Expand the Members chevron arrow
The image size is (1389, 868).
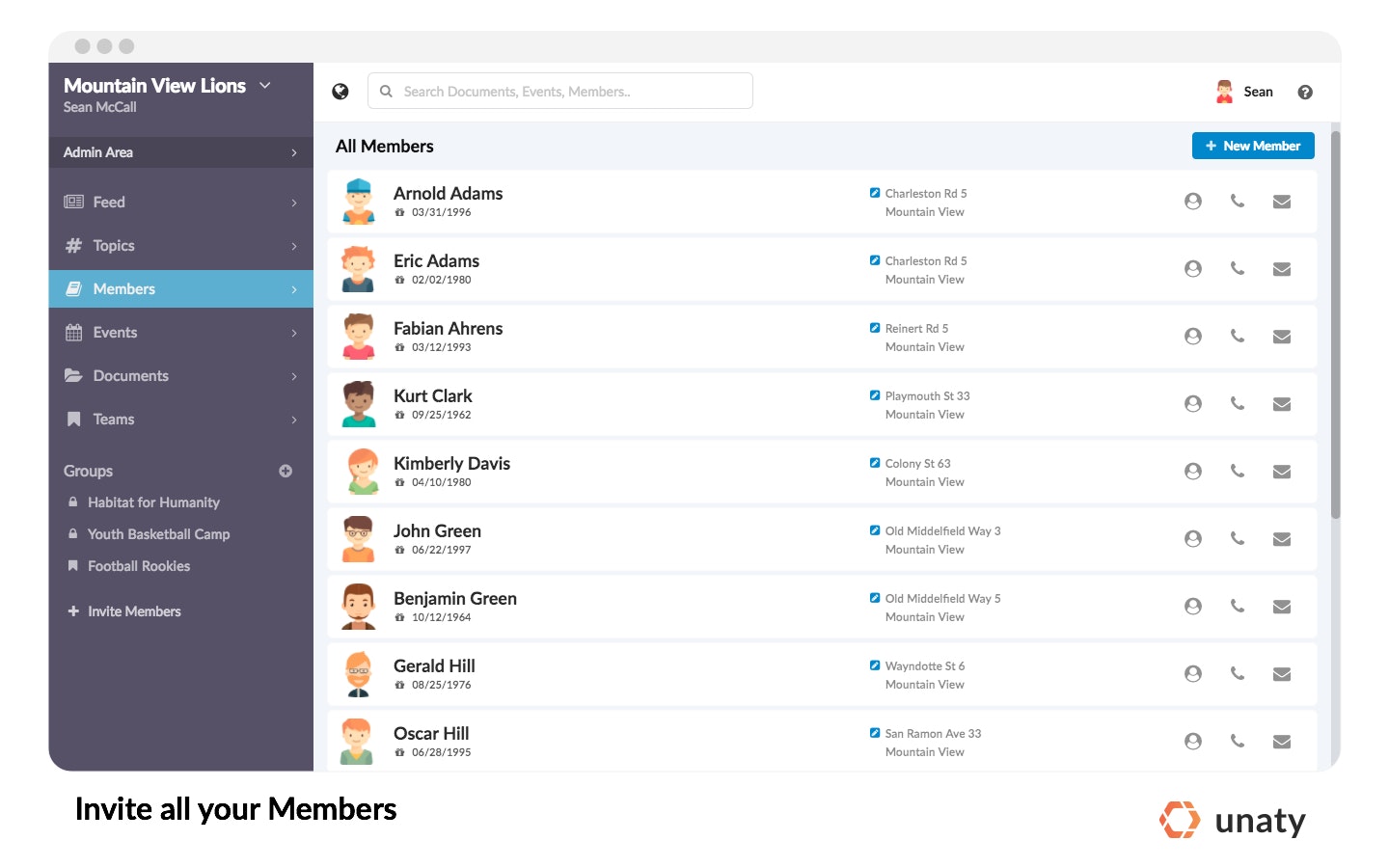294,289
